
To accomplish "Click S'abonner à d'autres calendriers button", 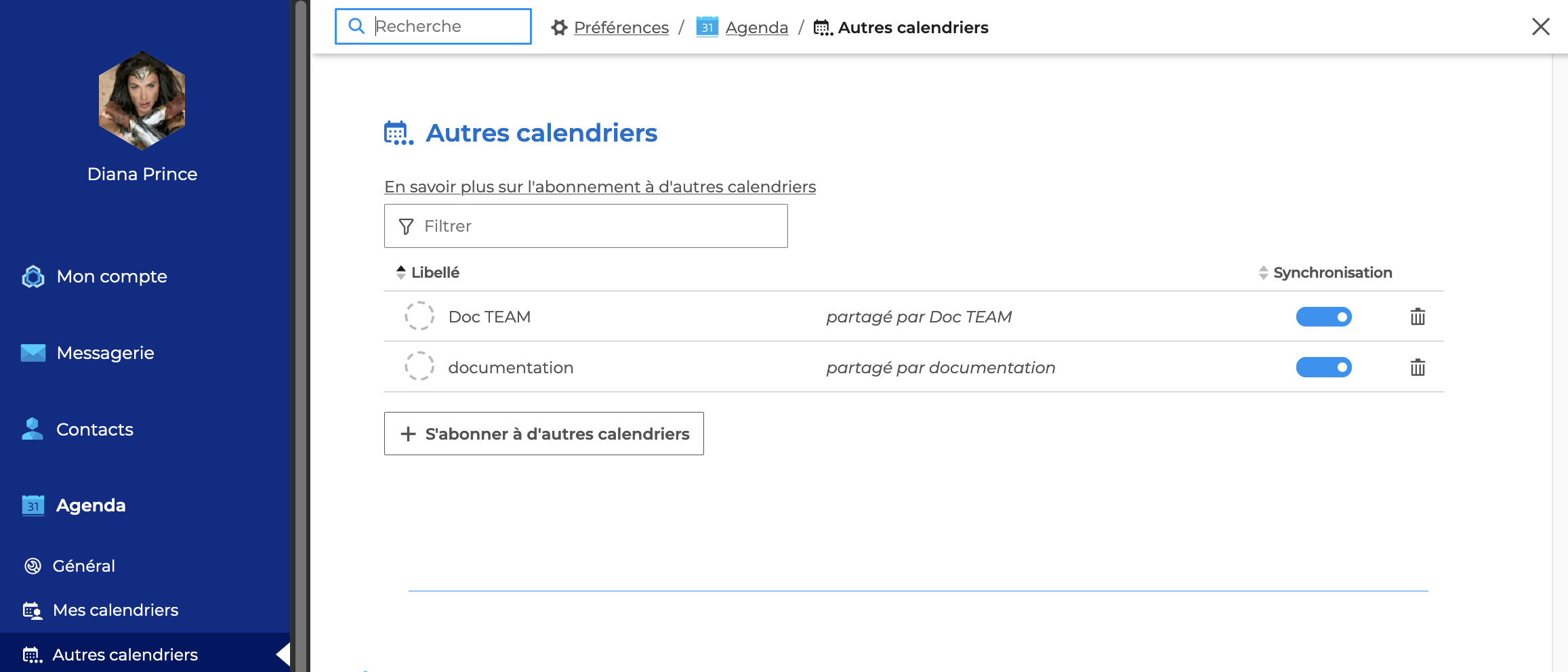I will (543, 434).
